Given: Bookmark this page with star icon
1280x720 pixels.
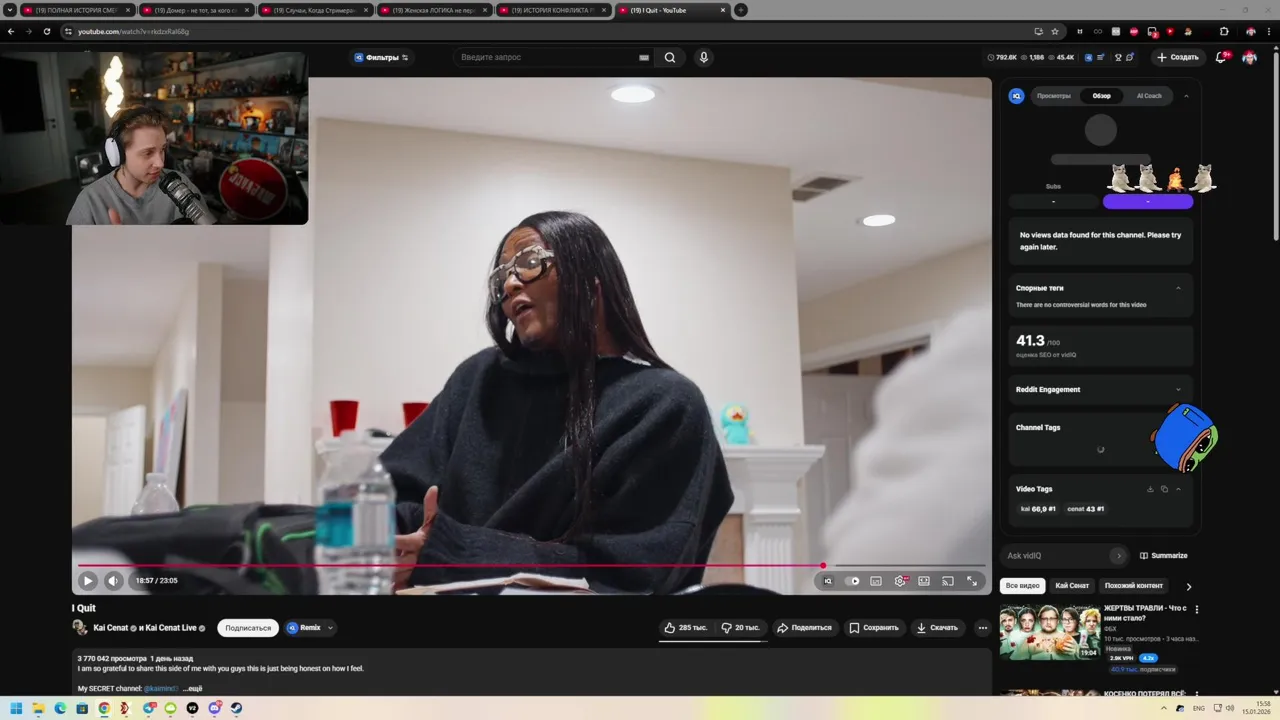Looking at the screenshot, I should [1055, 31].
